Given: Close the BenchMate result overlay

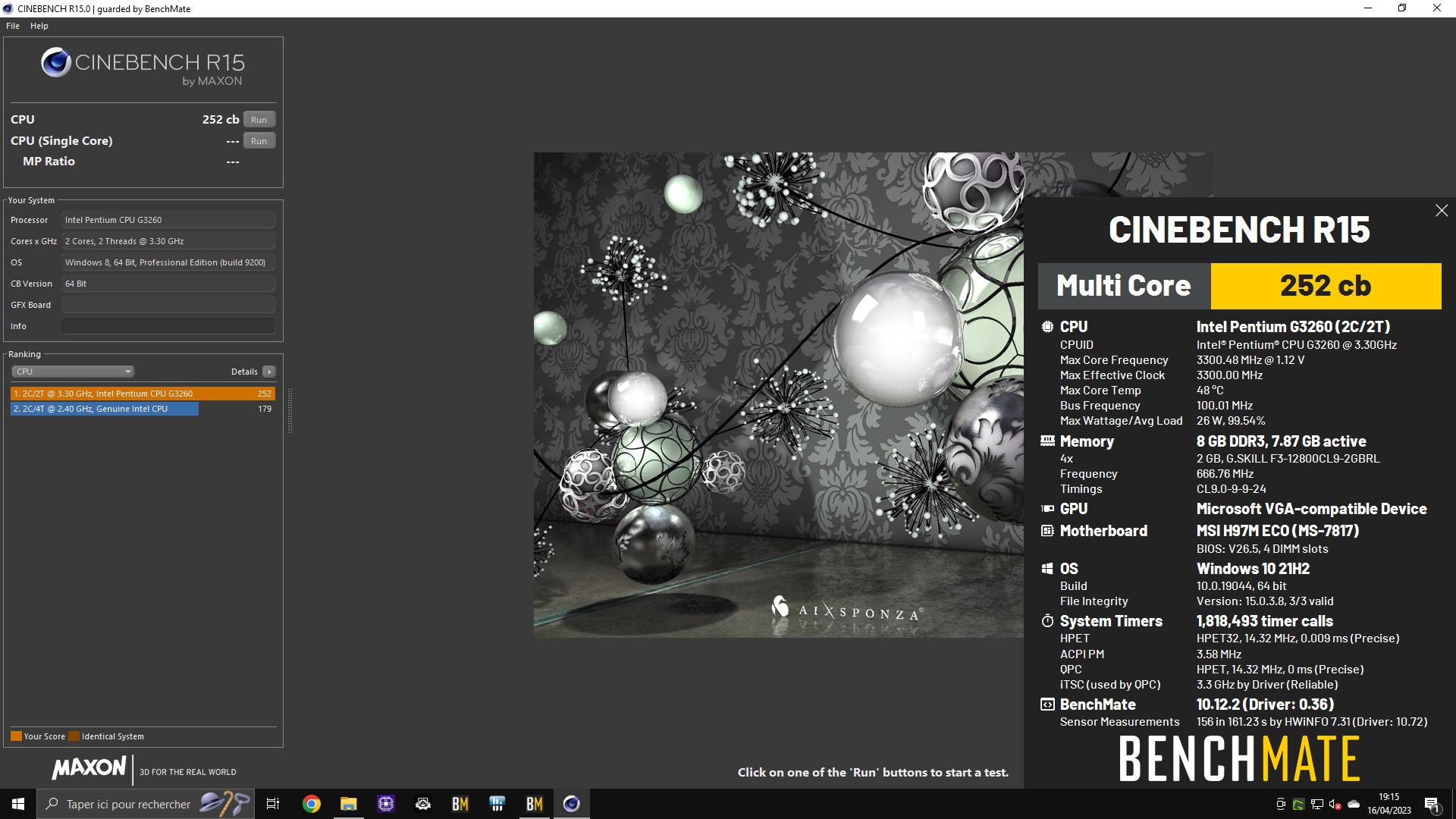Looking at the screenshot, I should tap(1442, 211).
